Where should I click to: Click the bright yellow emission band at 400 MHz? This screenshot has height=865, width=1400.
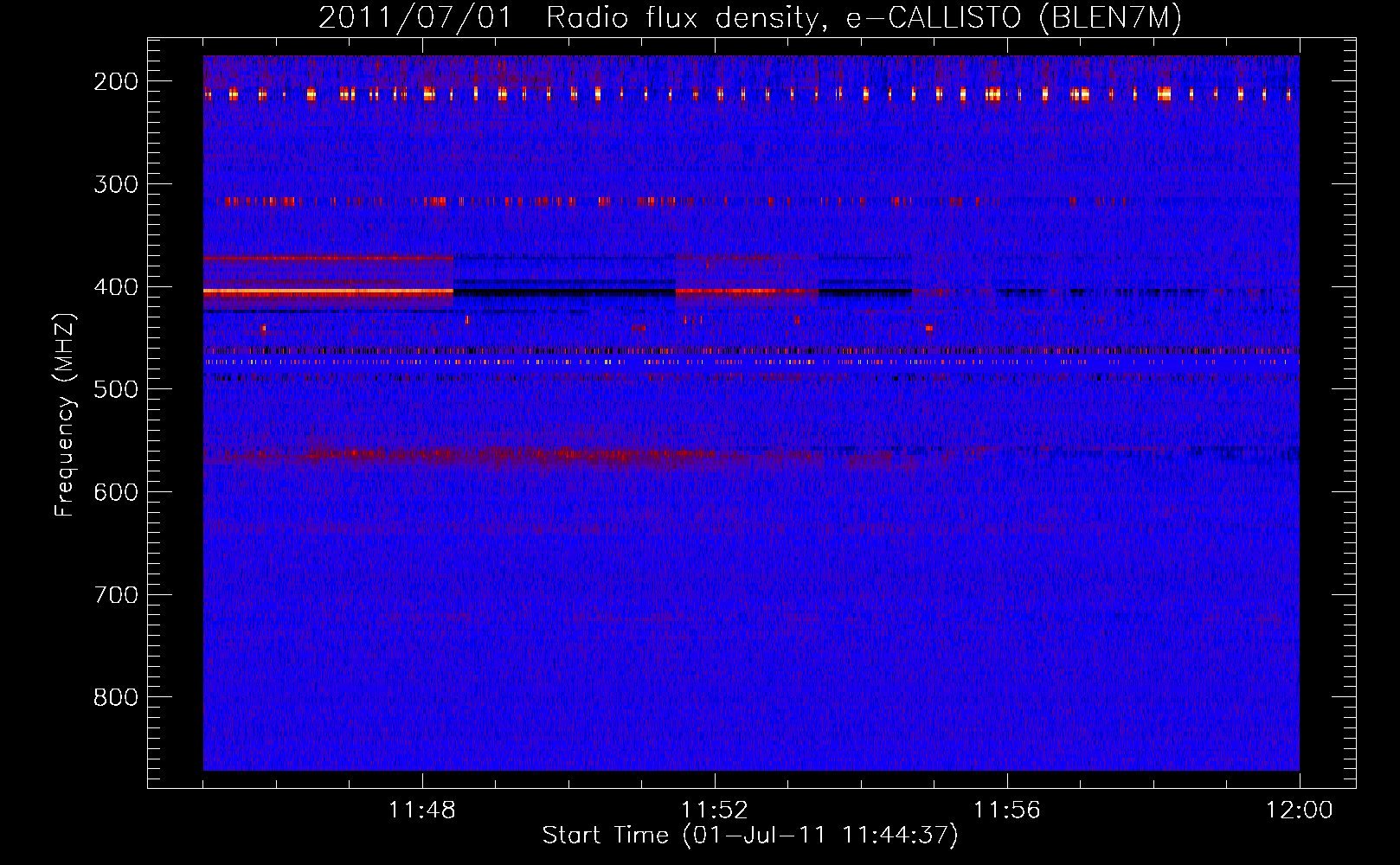coord(328,292)
